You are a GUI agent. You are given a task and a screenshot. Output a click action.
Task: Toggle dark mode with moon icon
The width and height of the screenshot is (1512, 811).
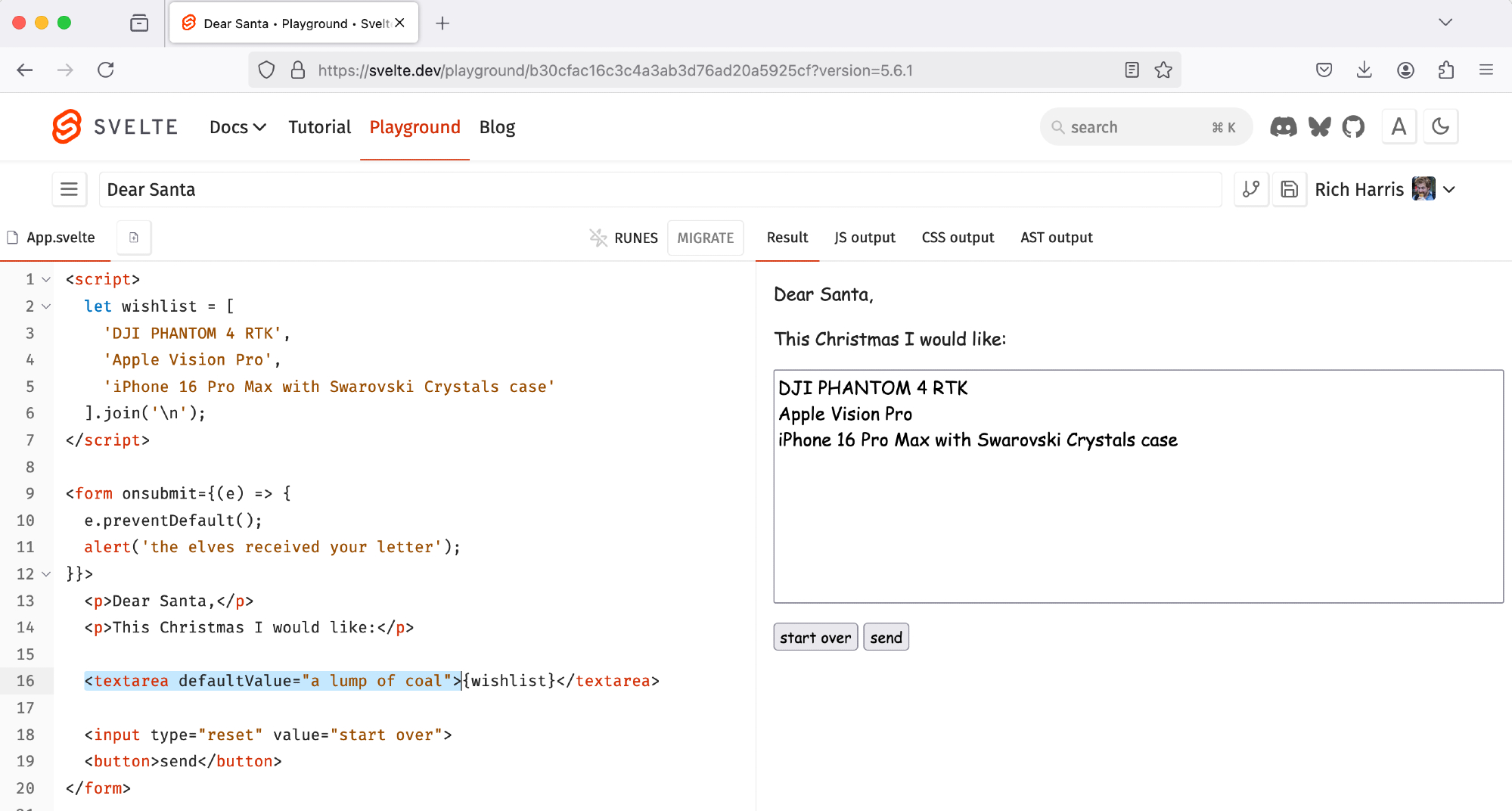1440,127
